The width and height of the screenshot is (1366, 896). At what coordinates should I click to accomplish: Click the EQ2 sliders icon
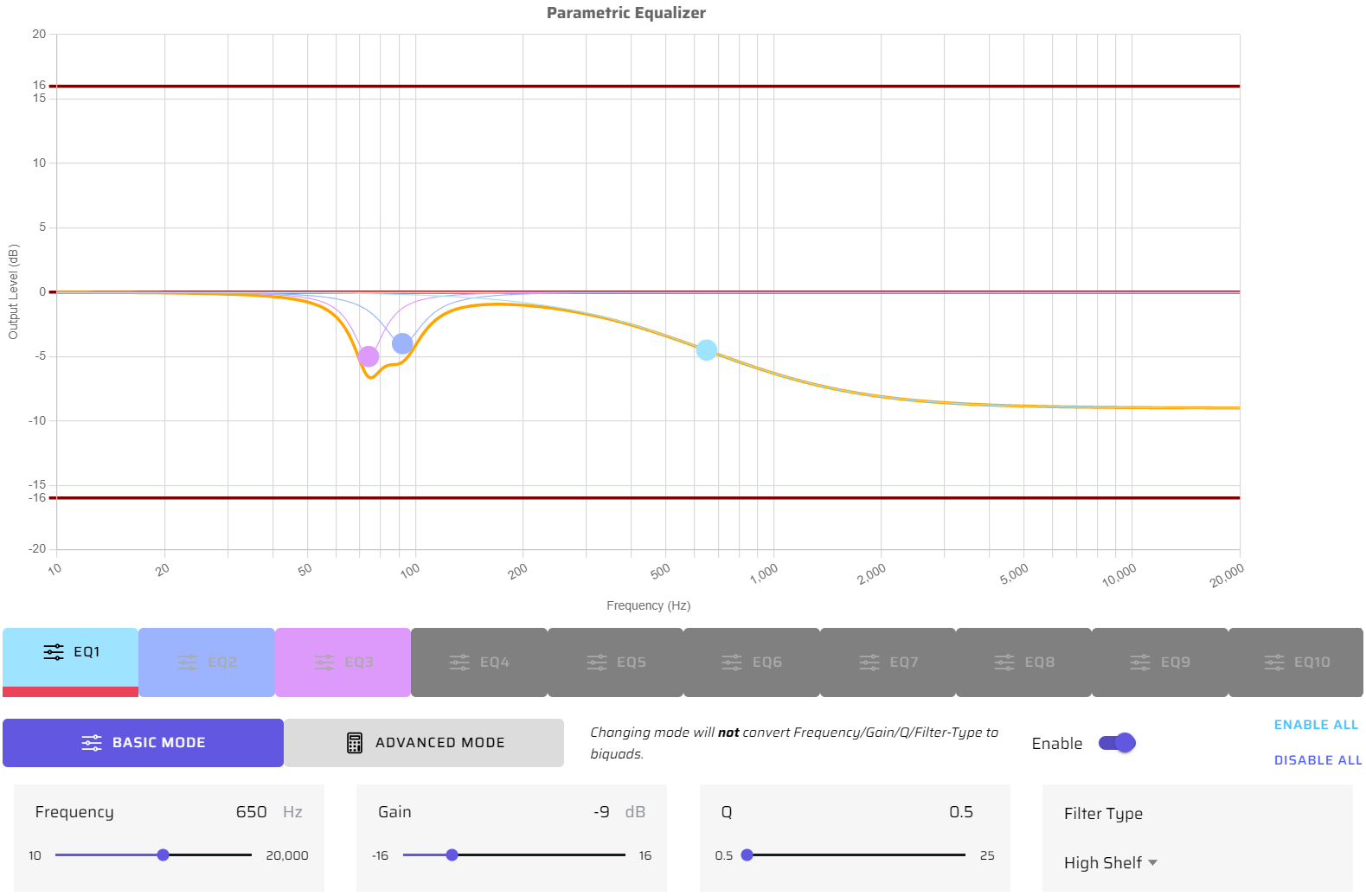tap(188, 662)
